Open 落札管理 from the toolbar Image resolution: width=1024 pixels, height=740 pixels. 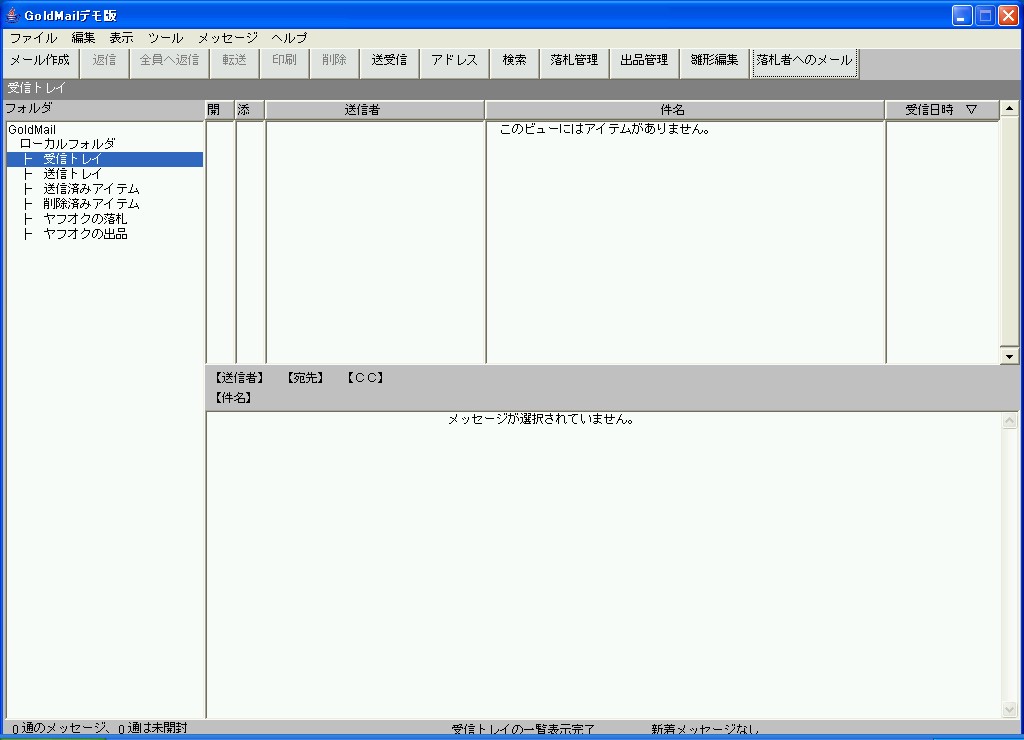(x=574, y=60)
